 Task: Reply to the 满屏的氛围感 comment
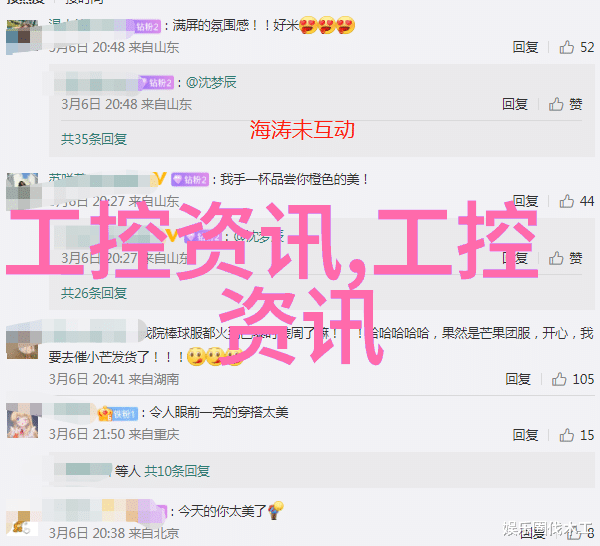525,47
